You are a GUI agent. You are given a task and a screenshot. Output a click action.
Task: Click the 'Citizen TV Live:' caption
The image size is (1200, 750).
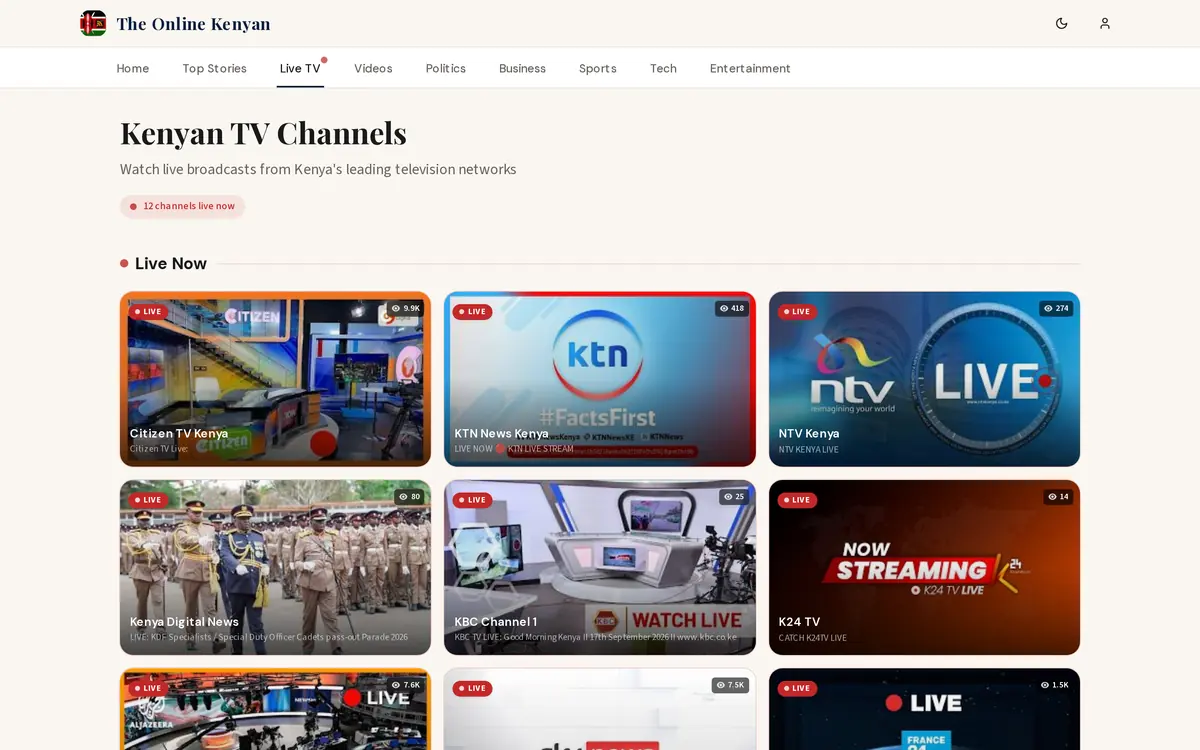pyautogui.click(x=159, y=450)
